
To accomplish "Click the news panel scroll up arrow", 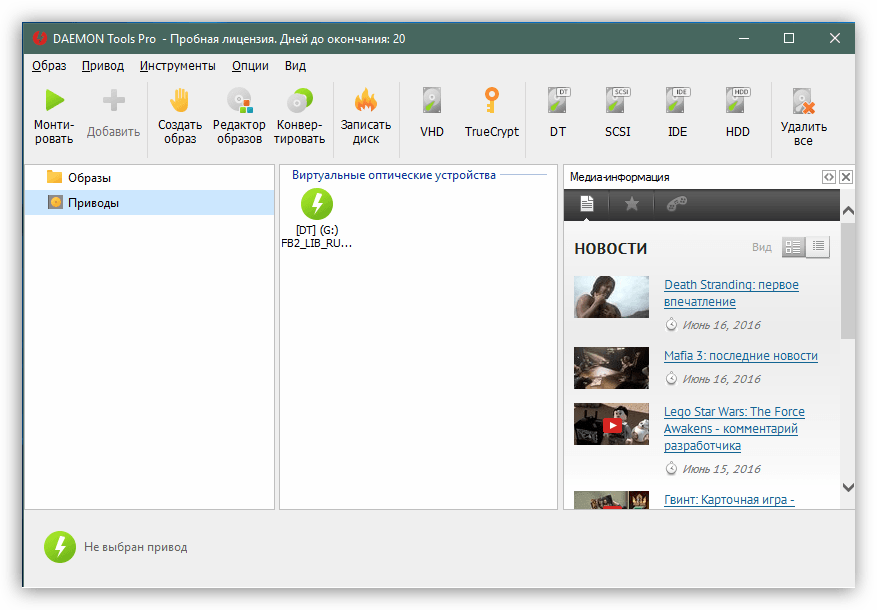I will (x=848, y=211).
